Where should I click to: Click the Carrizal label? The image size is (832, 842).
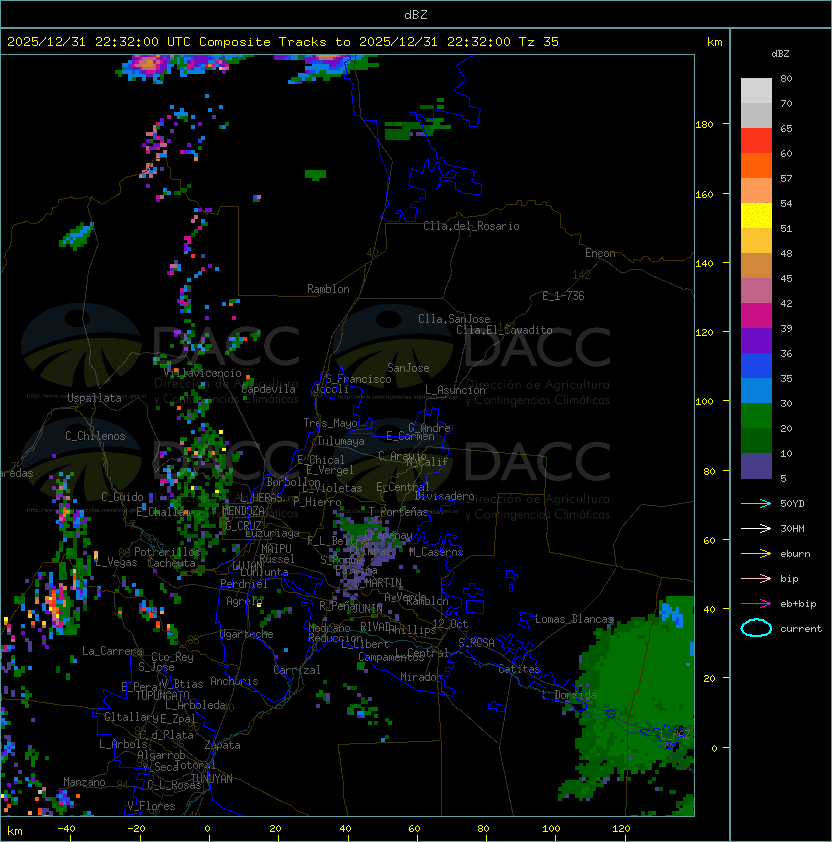click(297, 670)
